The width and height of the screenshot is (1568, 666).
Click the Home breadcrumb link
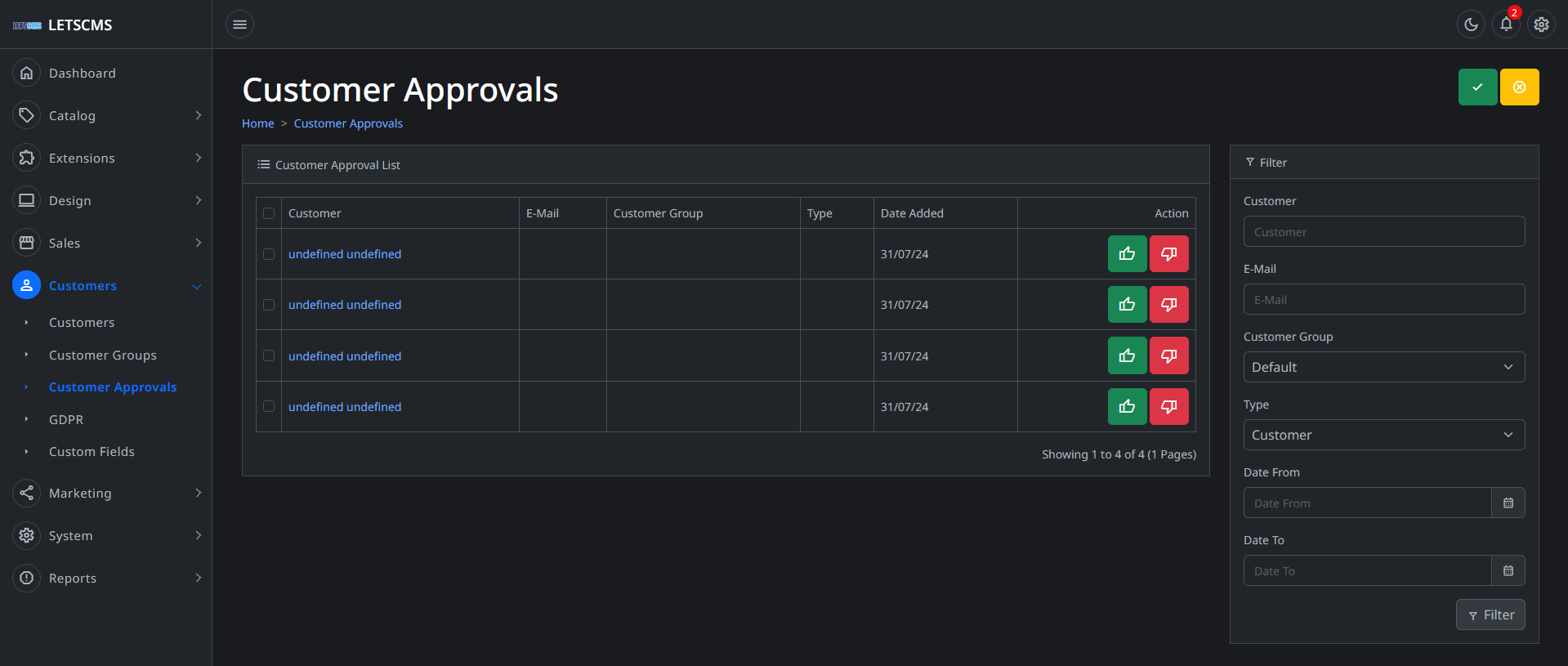click(x=258, y=123)
